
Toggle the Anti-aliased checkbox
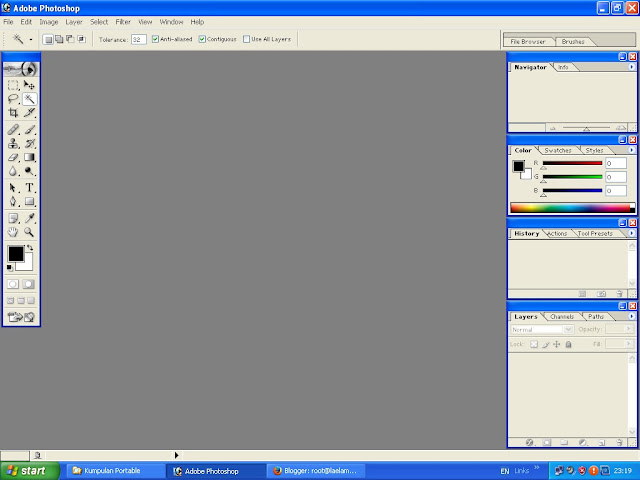[x=155, y=39]
